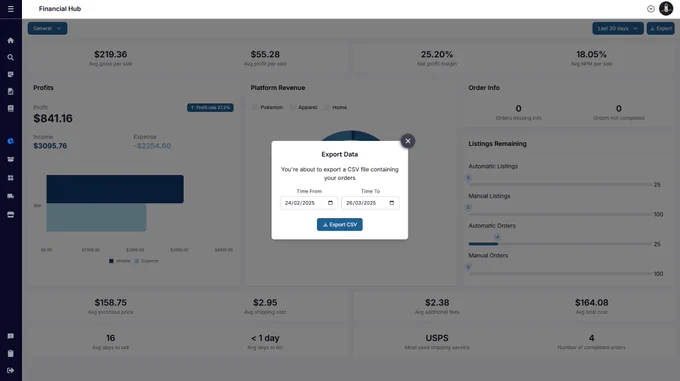Click the Manual Listings slider
The width and height of the screenshot is (680, 381).
[x=560, y=214]
